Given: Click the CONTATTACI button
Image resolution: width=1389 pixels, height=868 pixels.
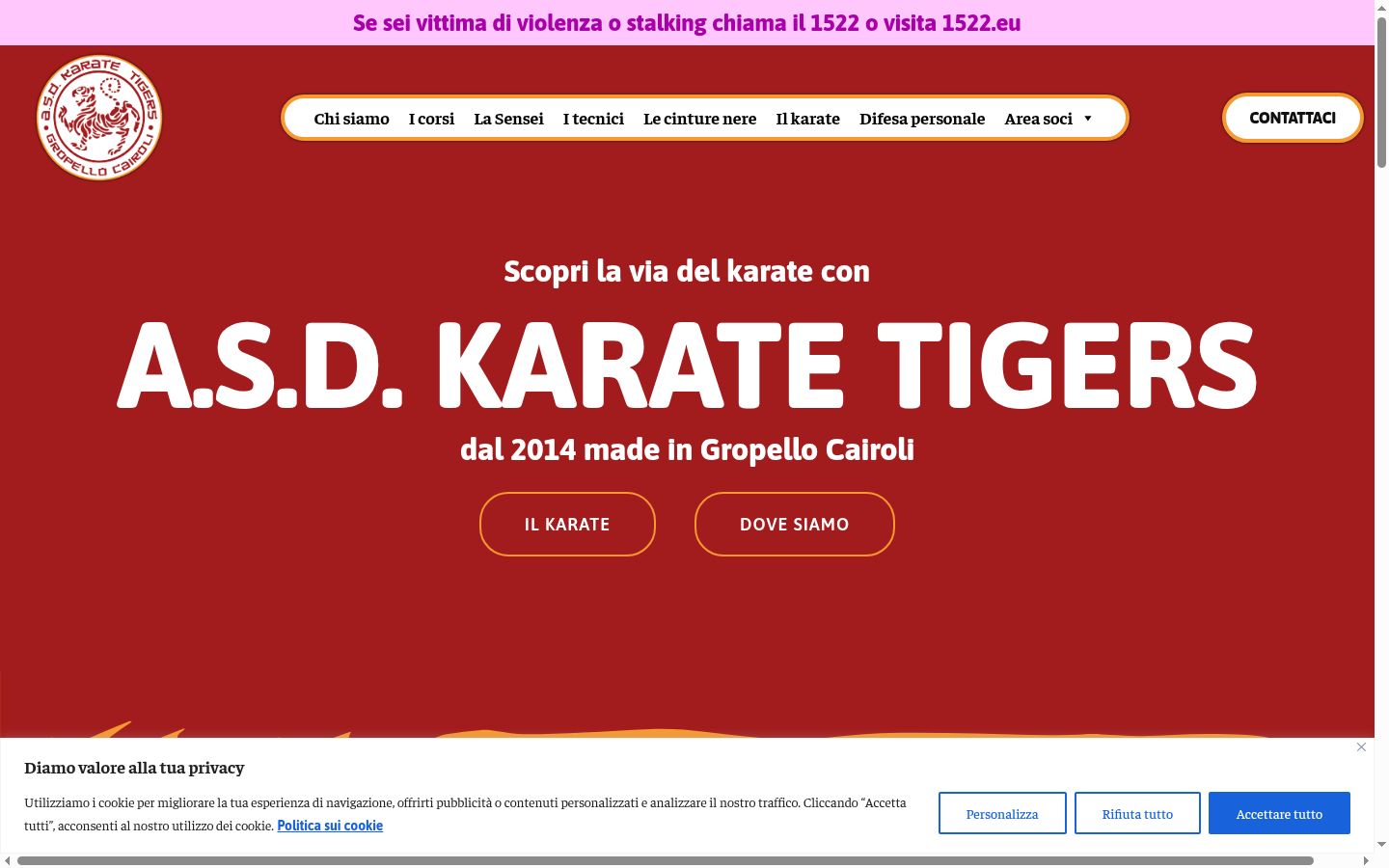Looking at the screenshot, I should click(1293, 118).
